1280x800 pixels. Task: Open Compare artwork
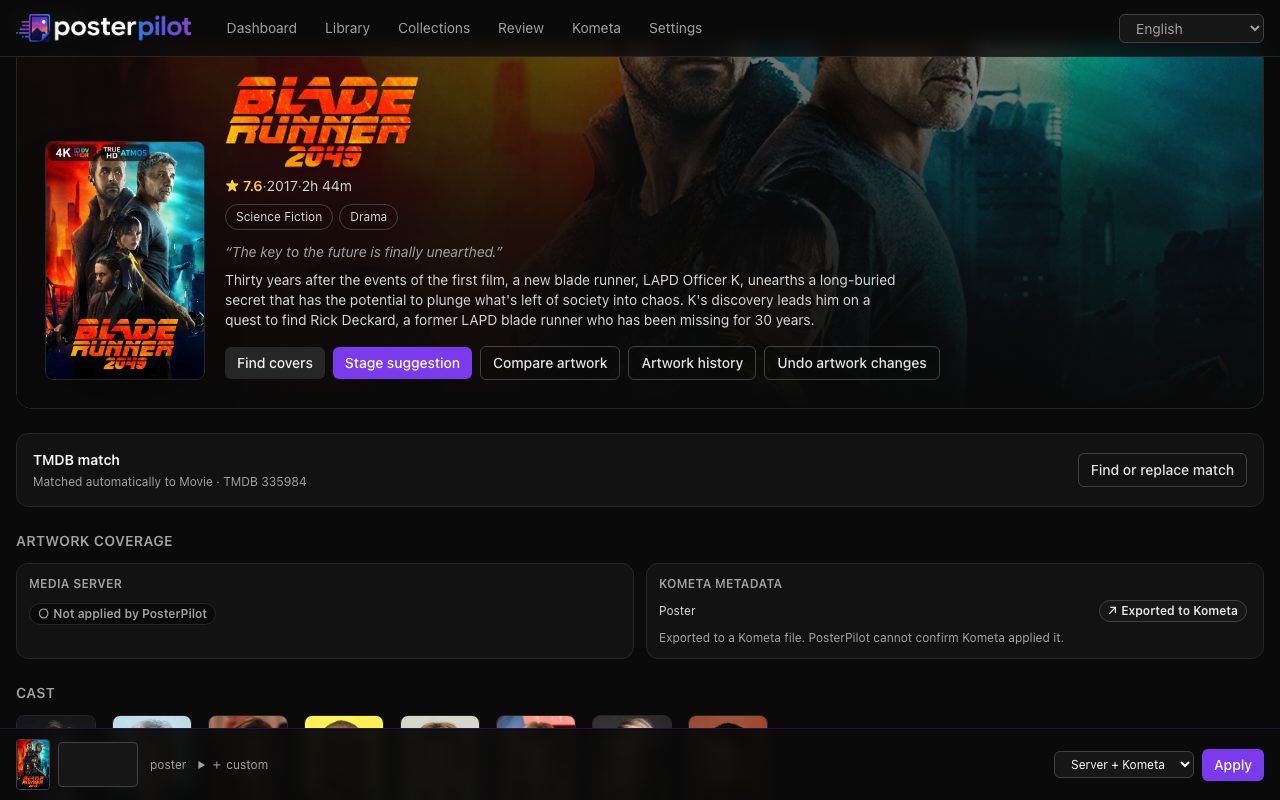(x=550, y=363)
